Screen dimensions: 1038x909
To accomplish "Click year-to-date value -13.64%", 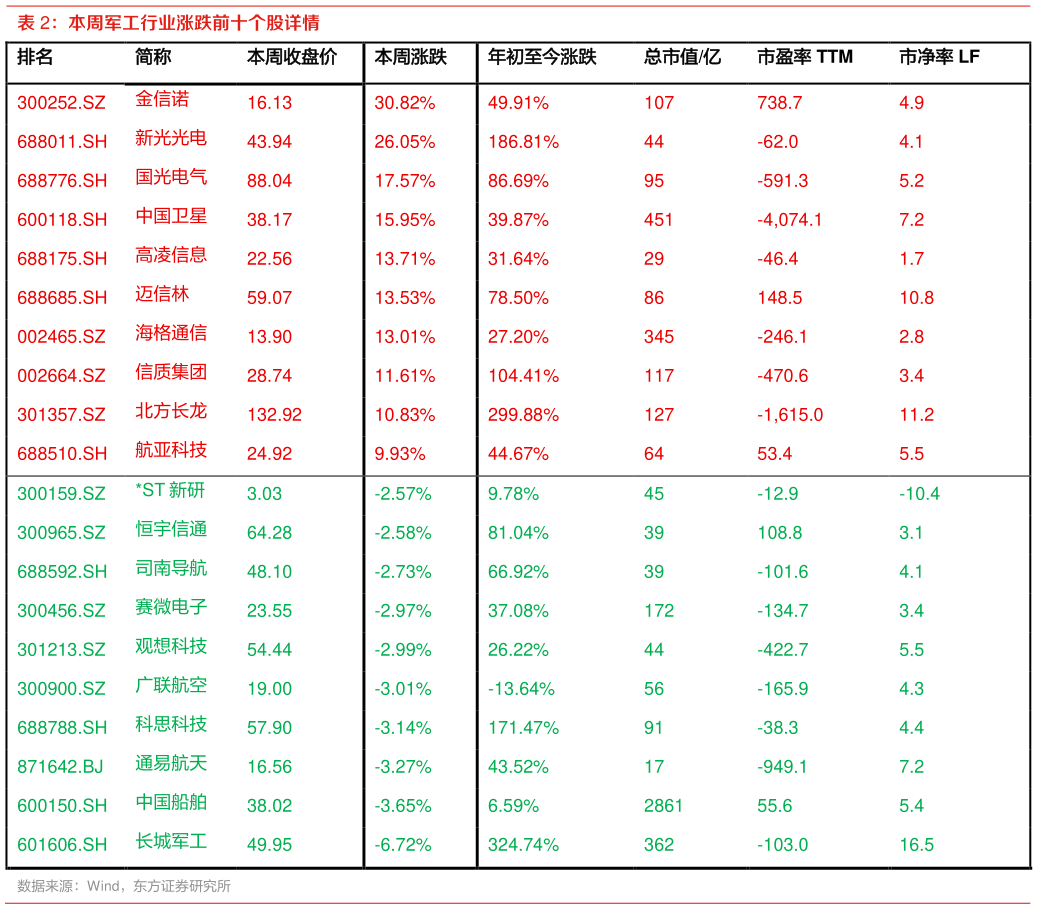I will click(x=521, y=690).
